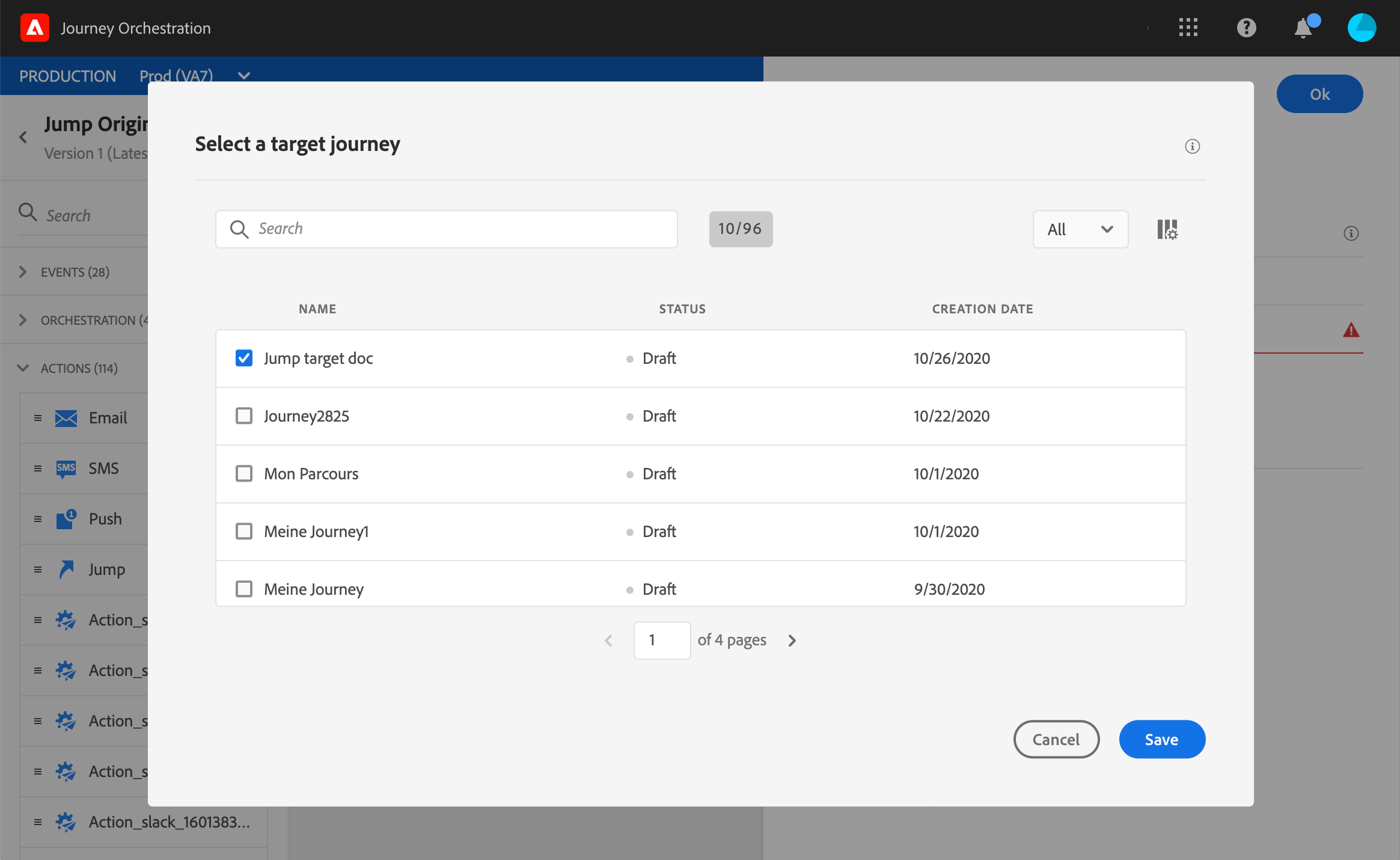Open column configuration settings icon
Viewport: 1400px width, 860px height.
coord(1167,229)
